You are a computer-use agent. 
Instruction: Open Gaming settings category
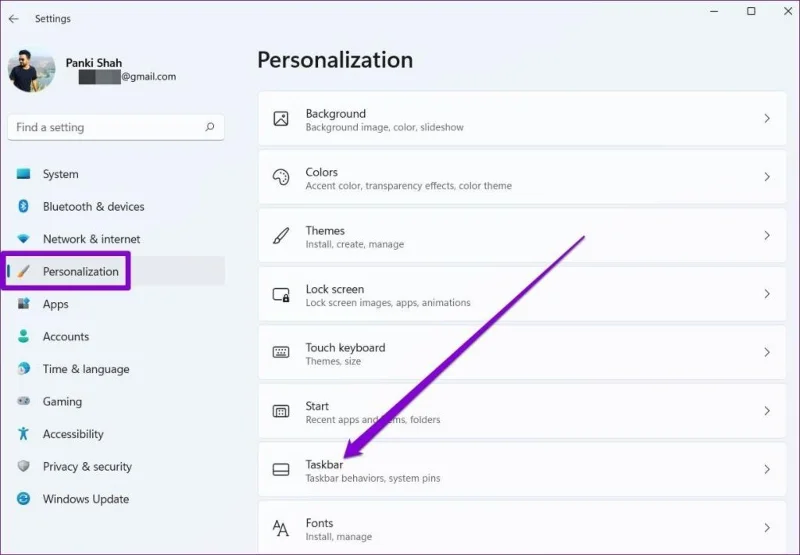pos(116,401)
